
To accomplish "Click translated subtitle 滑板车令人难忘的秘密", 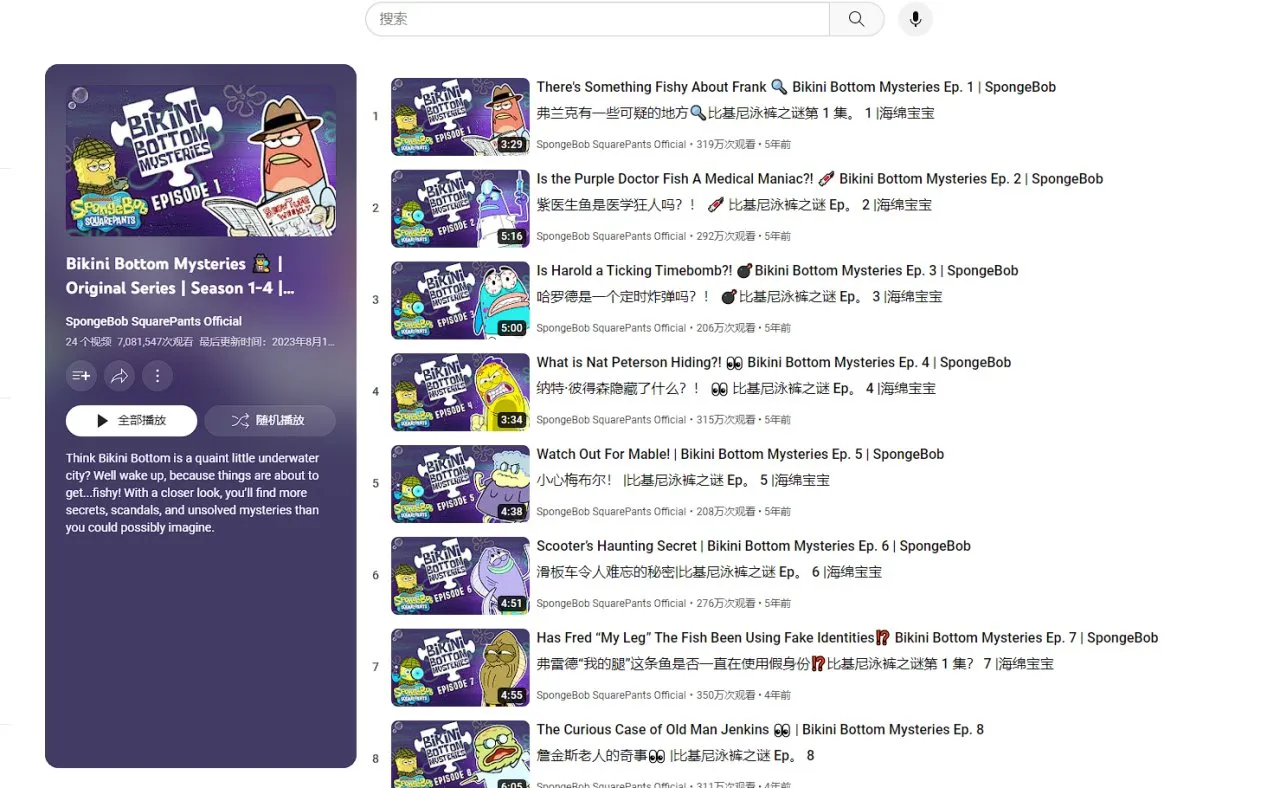I will 709,573.
